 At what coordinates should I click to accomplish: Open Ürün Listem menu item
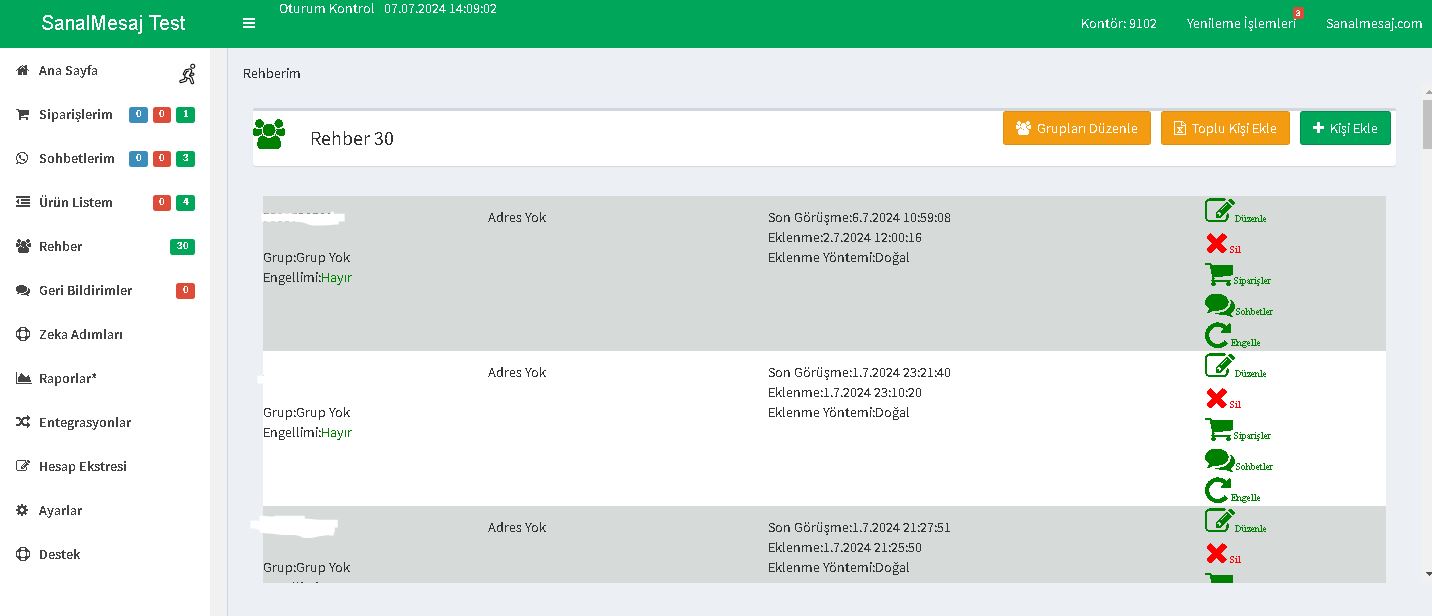[75, 203]
